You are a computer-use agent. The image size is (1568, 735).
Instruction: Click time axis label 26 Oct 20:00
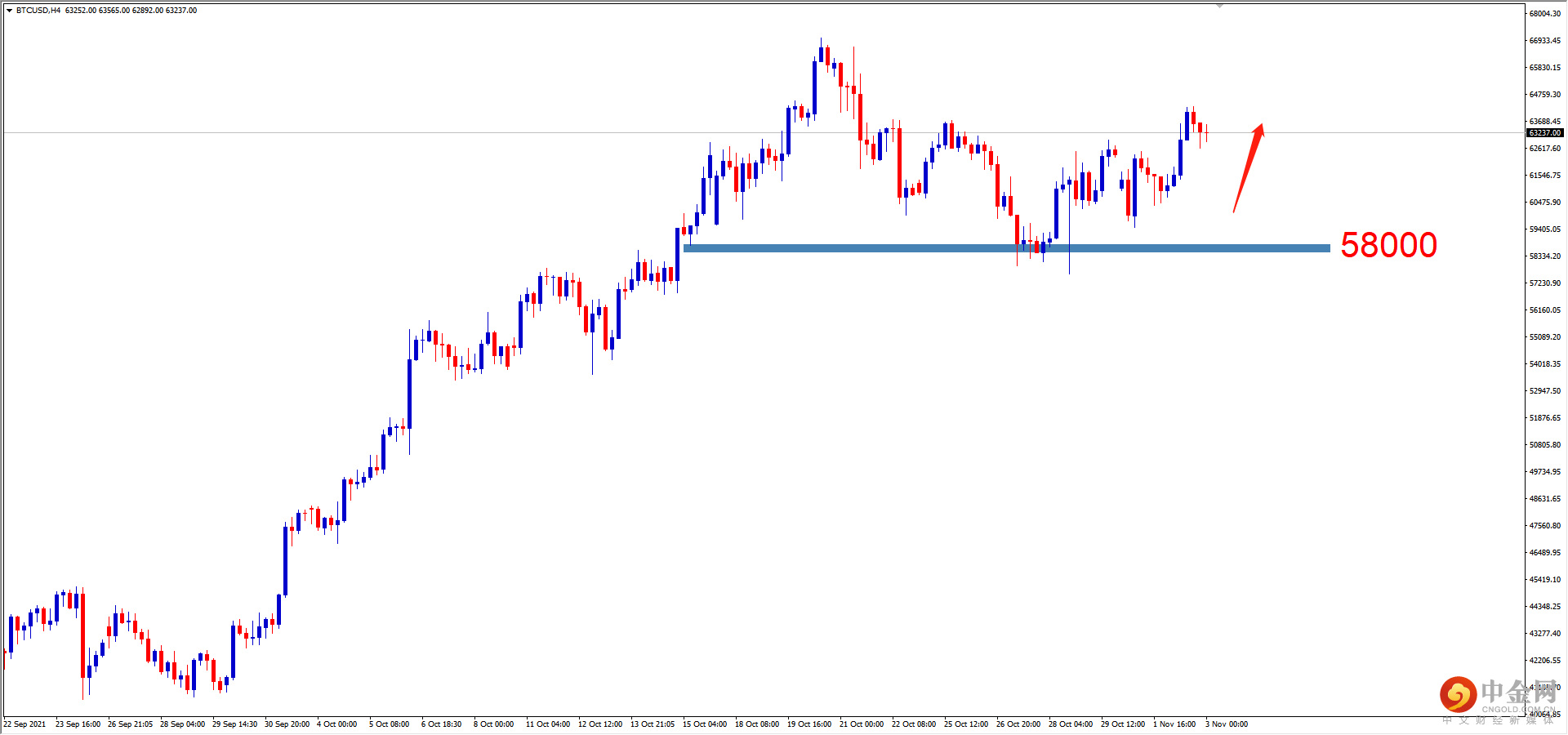1018,724
